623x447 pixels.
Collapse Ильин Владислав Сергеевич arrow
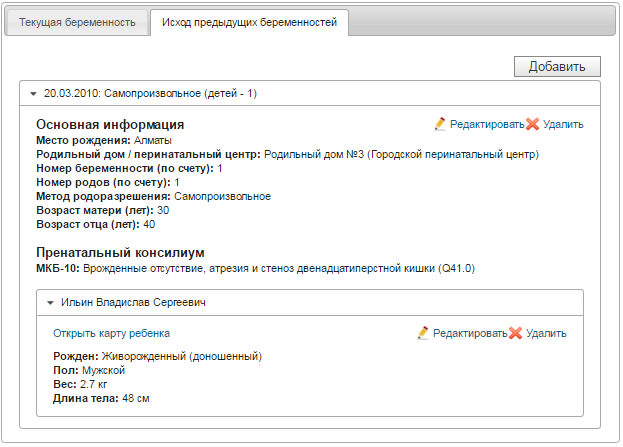(x=50, y=303)
